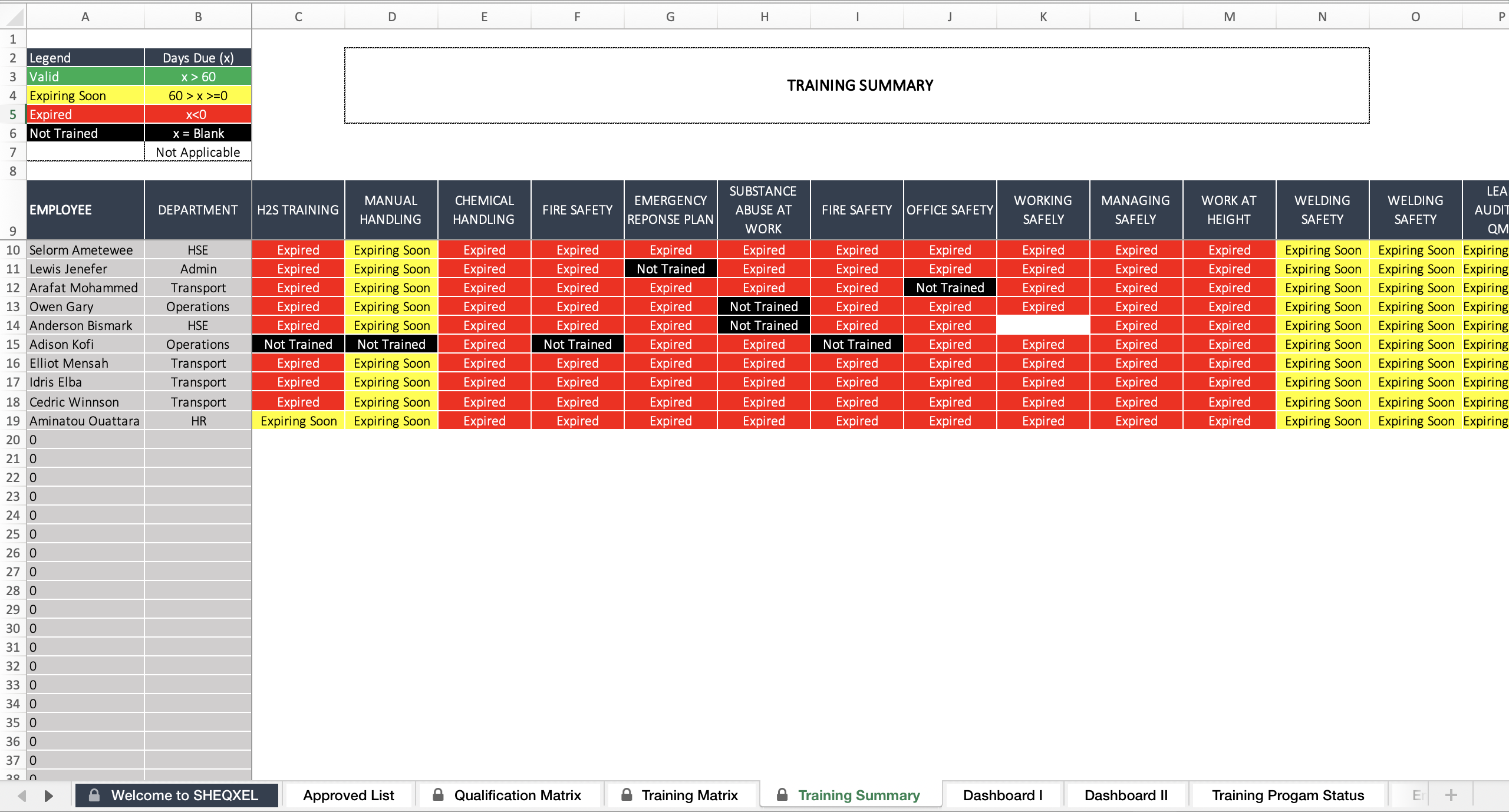Click the MANUAL HANDLING header cell
The image size is (1509, 812).
point(391,210)
